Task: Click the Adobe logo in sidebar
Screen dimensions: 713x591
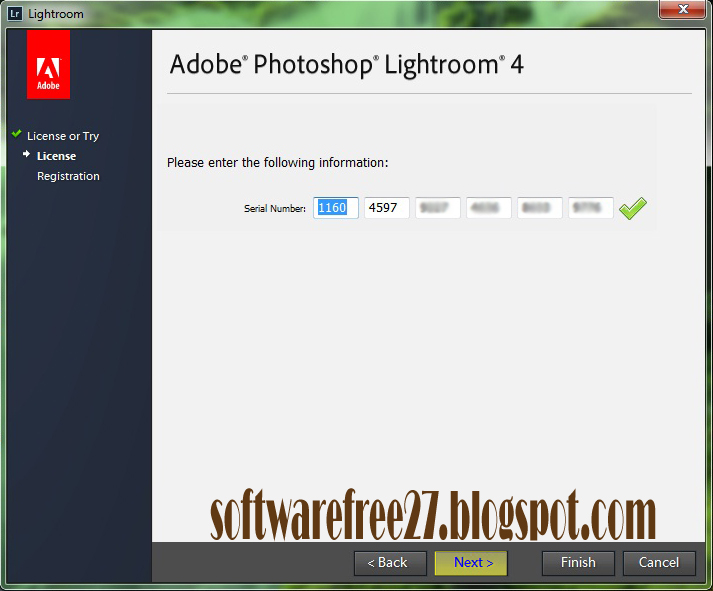Action: pyautogui.click(x=48, y=64)
